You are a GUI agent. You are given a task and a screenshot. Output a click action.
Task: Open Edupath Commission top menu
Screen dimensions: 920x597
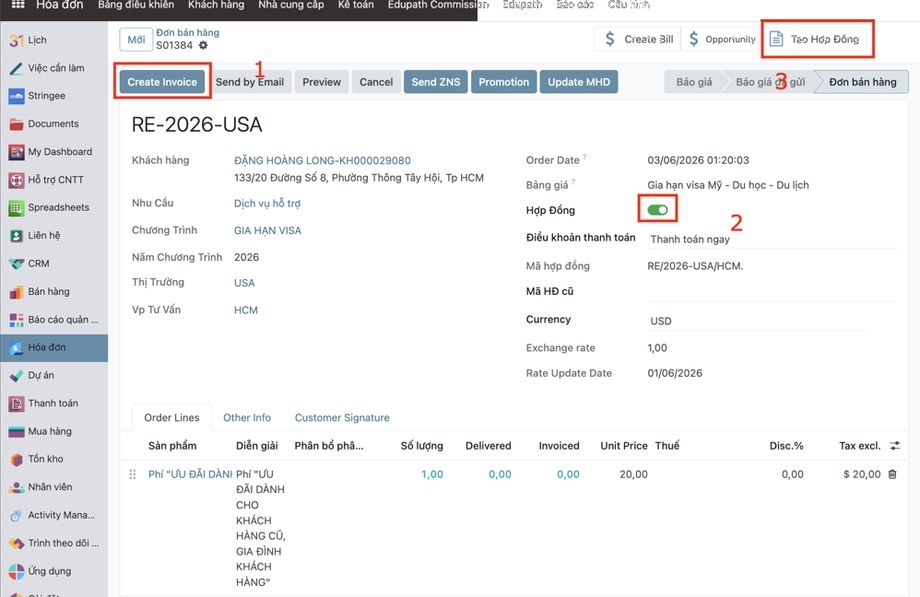point(438,5)
